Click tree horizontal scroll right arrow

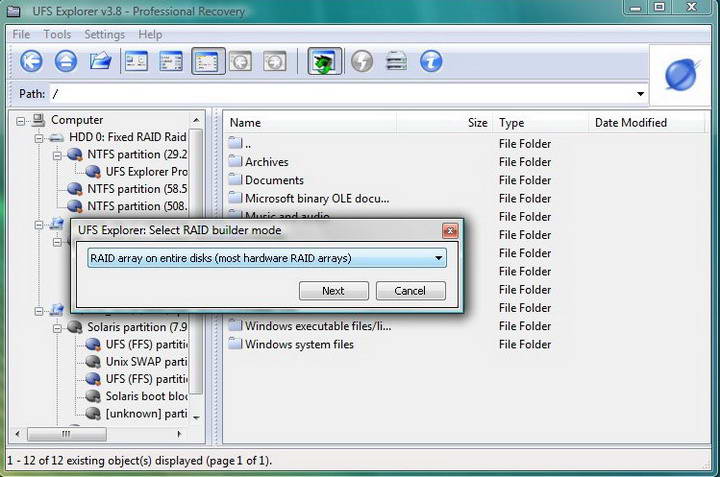180,433
